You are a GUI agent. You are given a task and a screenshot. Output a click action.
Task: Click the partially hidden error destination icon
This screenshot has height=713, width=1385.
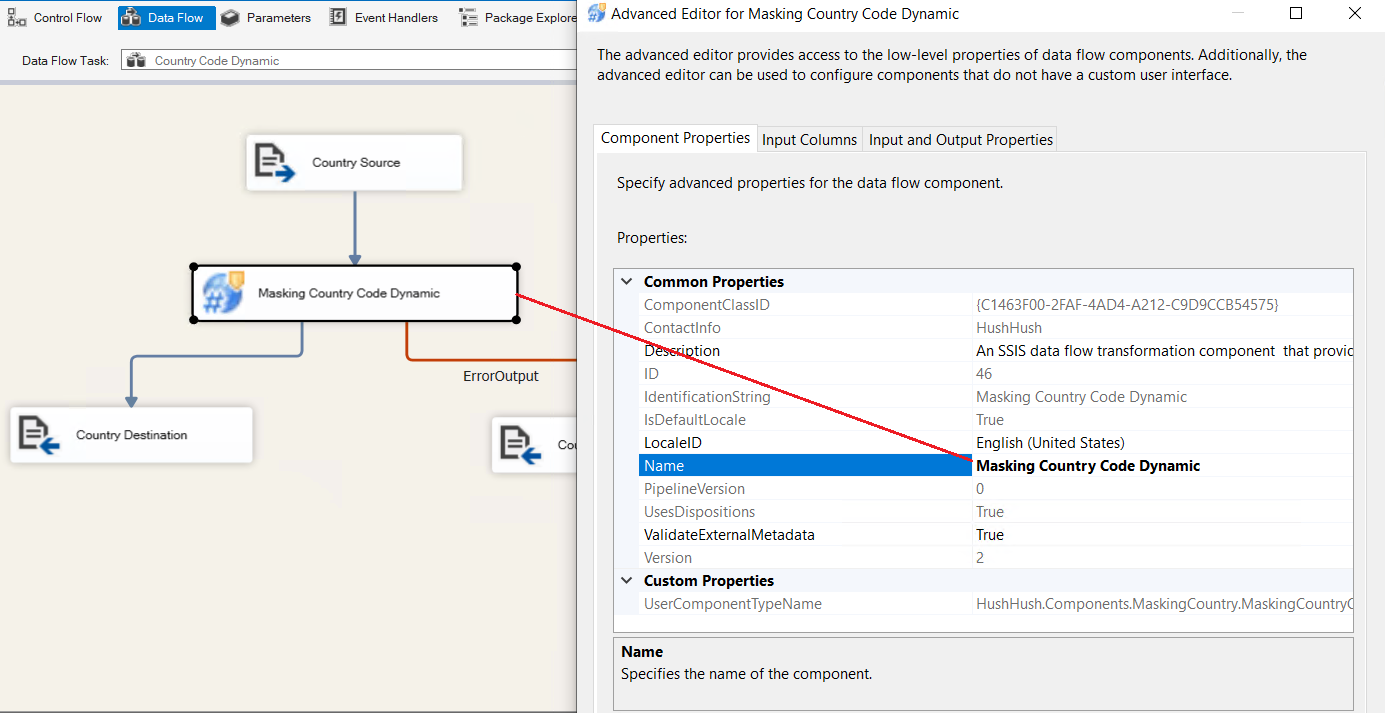(x=520, y=444)
